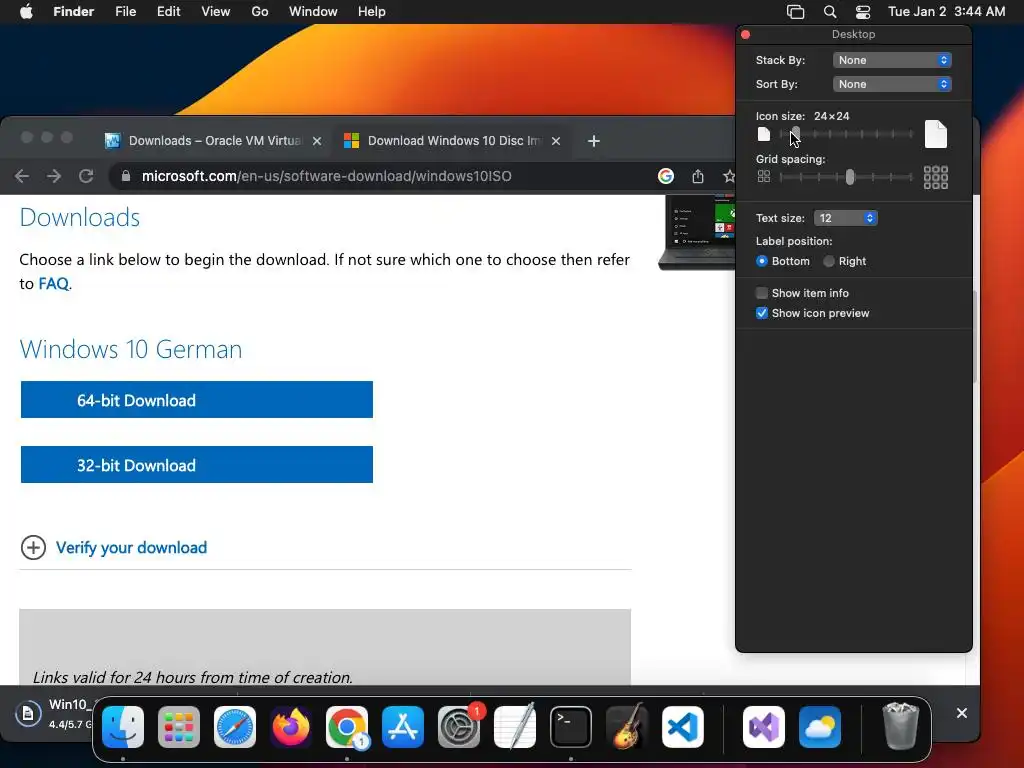Click the 64-bit Download button
The width and height of the screenshot is (1024, 768).
pos(197,400)
